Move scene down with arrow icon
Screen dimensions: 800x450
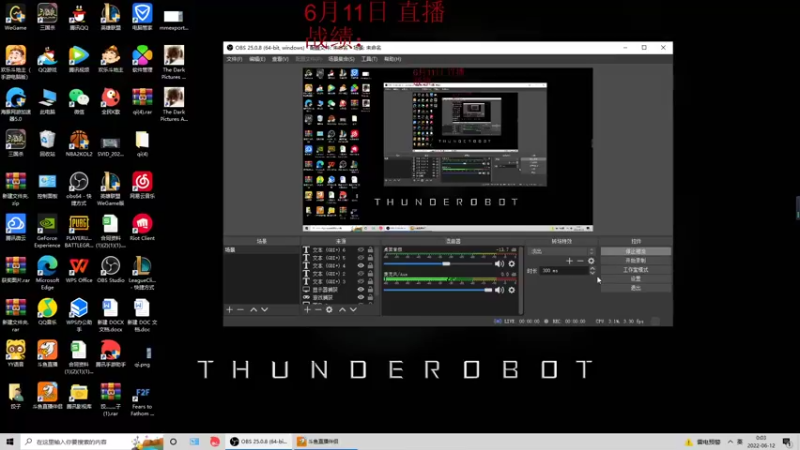pyautogui.click(x=264, y=310)
